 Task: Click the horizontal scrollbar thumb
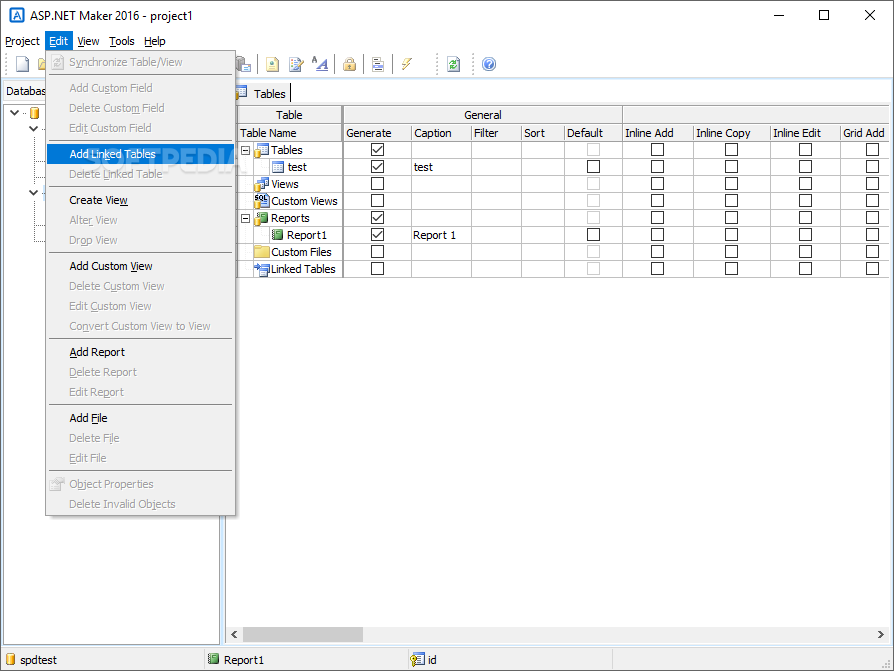point(303,634)
